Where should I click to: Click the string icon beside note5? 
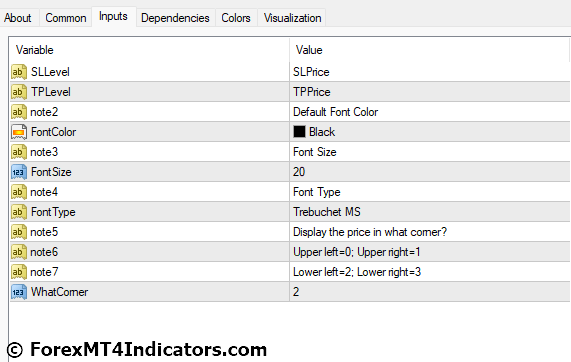coord(19,232)
